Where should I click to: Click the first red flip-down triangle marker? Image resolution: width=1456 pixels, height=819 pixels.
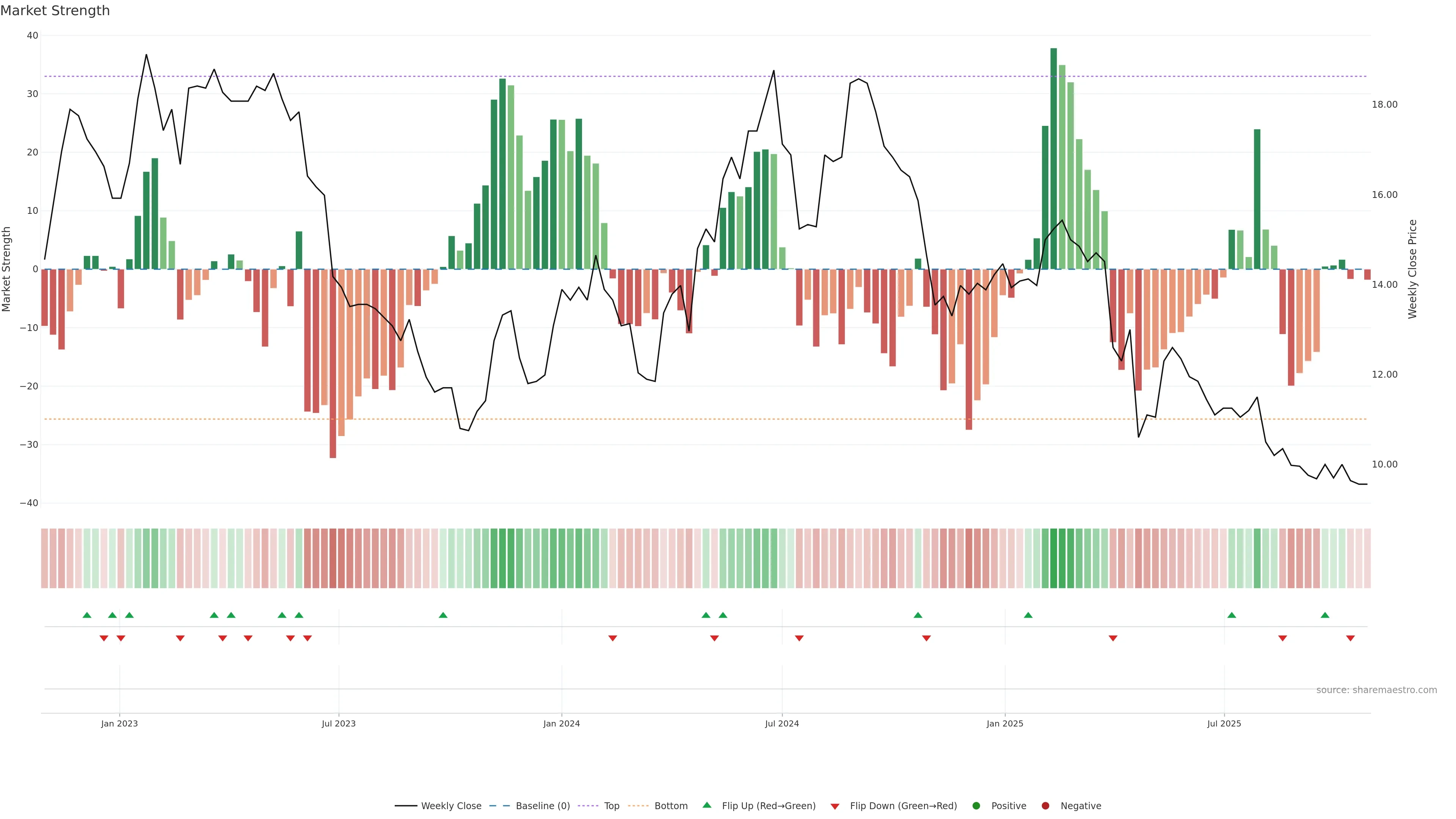pyautogui.click(x=104, y=638)
